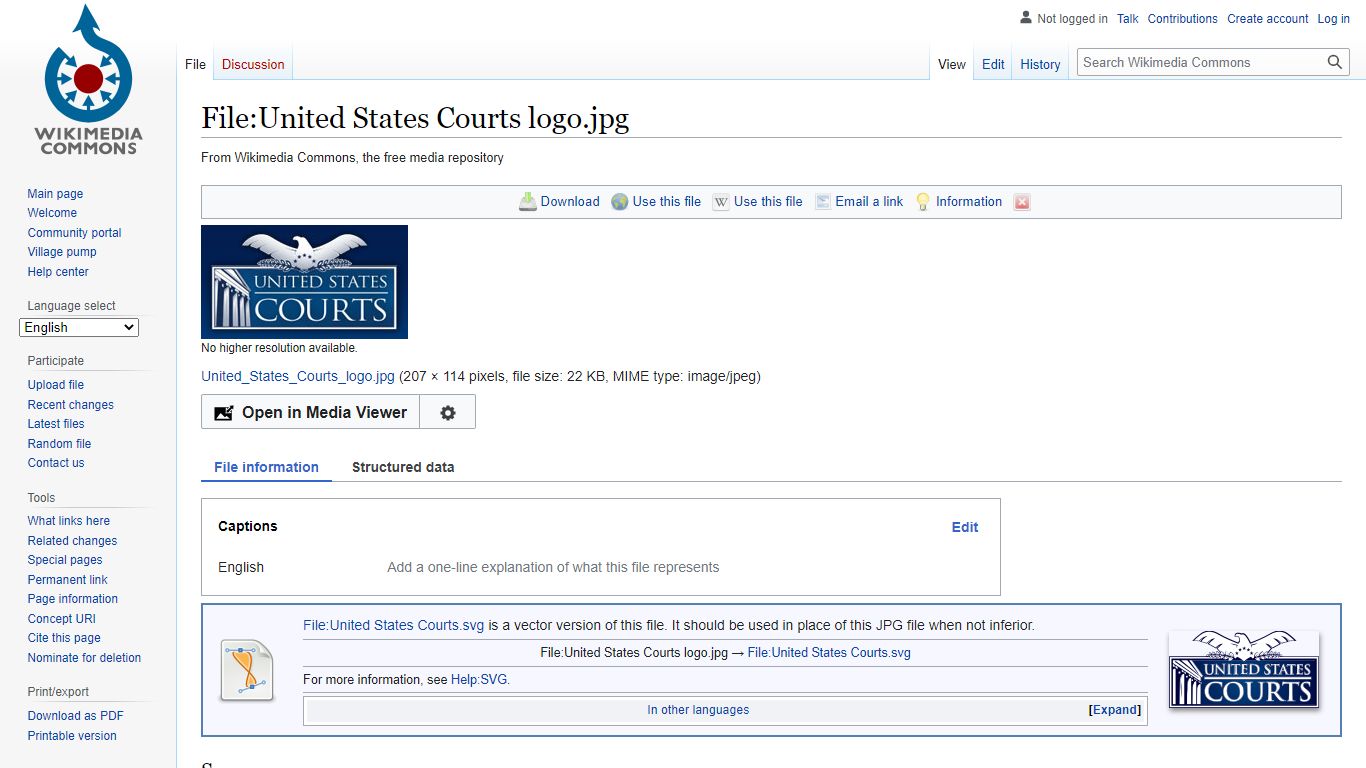Click the Cite this page link

coord(64,638)
